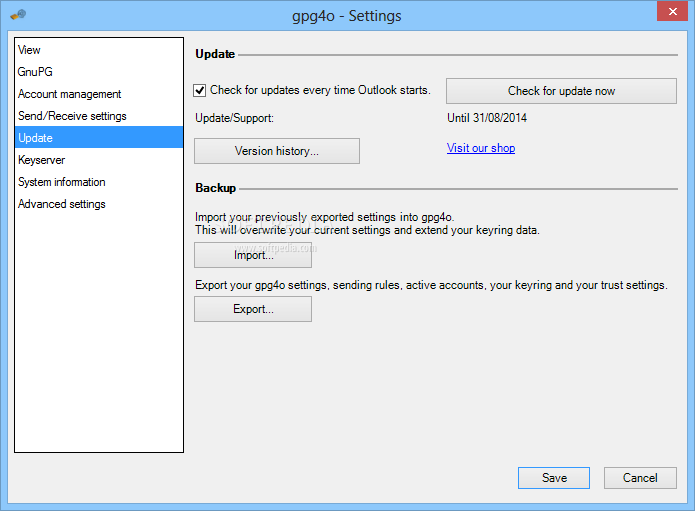Viewport: 695px width, 511px height.
Task: Click Export to back up settings
Action: 253,309
